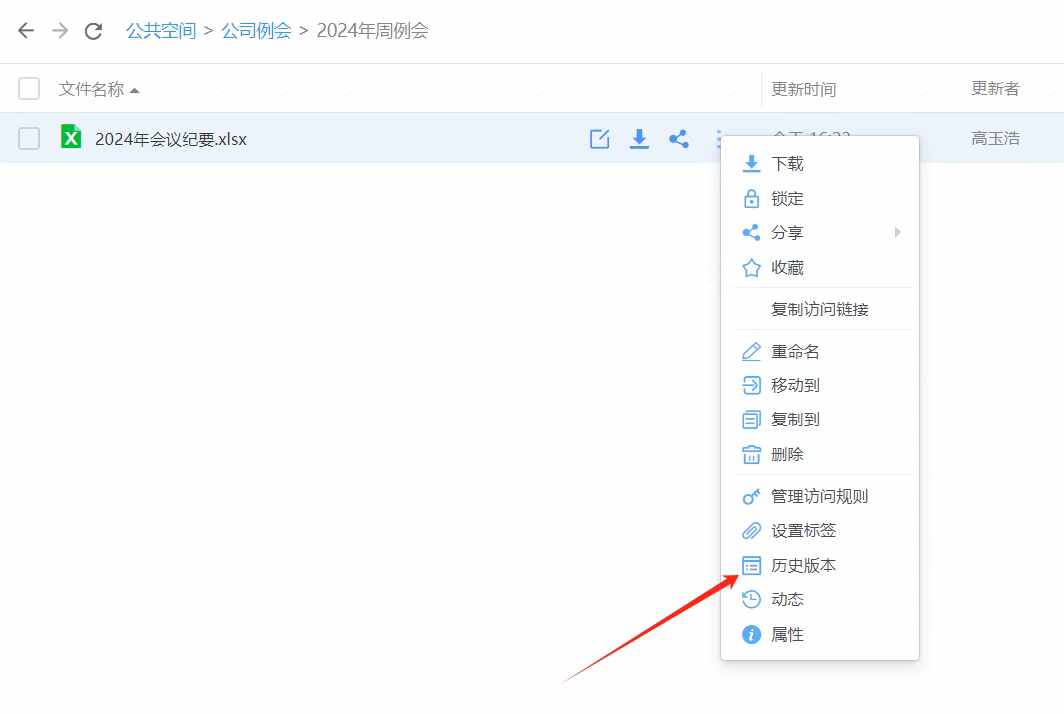Viewport: 1064px width, 714px height.
Task: Check the box for 2024年会议纪要.xlsx
Action: coord(29,139)
